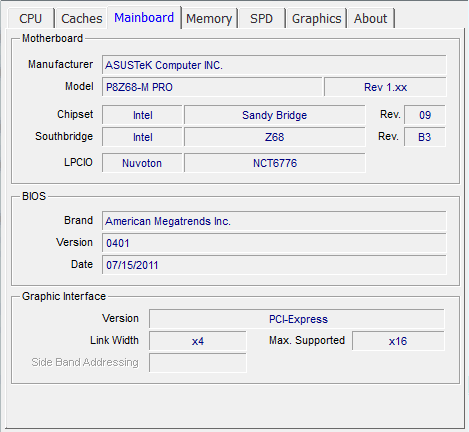Go to the Memory tab
The height and width of the screenshot is (432, 469).
[209, 19]
